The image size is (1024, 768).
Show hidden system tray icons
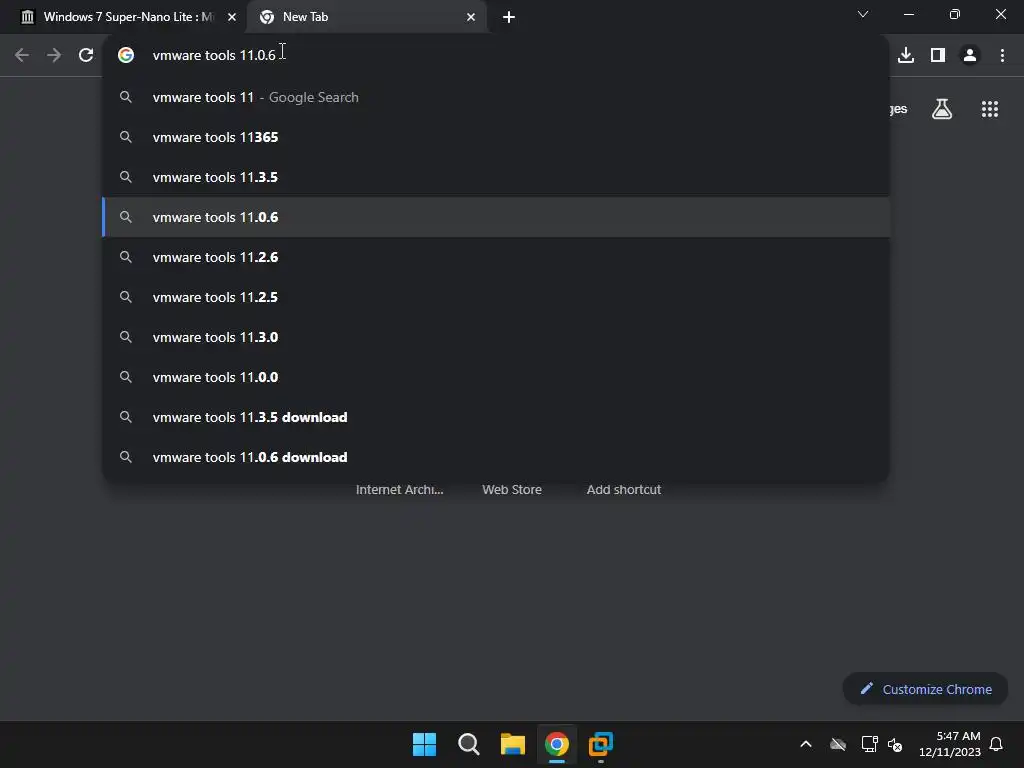tap(806, 744)
